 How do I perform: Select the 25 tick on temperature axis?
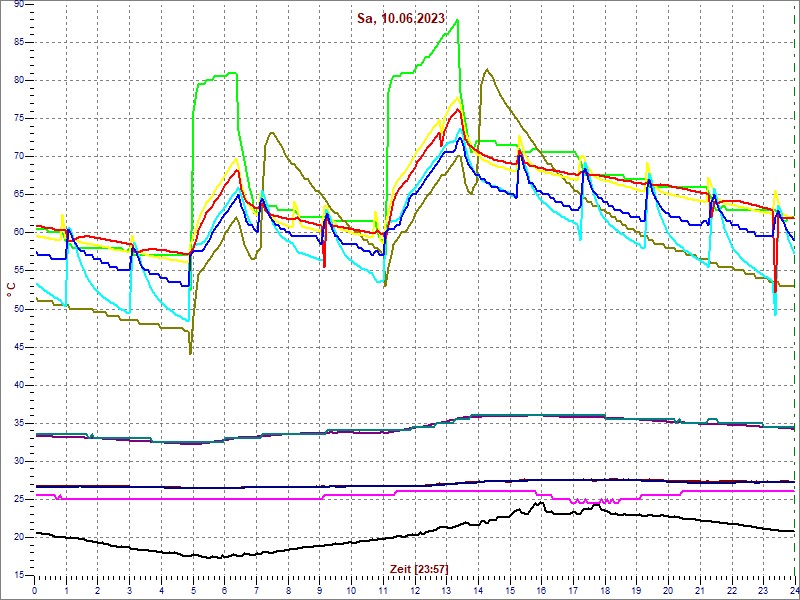(19, 500)
